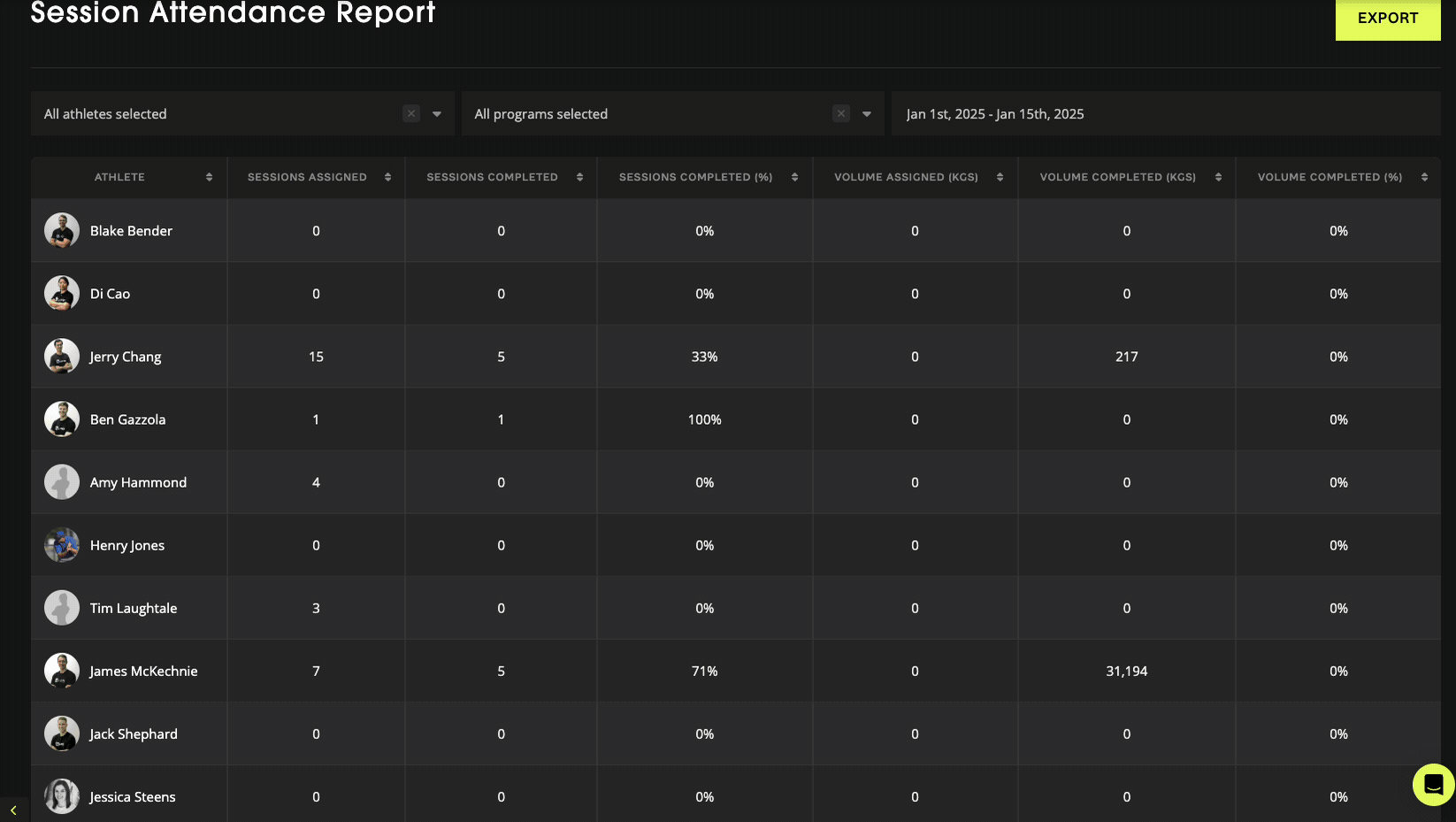Open James McKechnie's athlete name

pyautogui.click(x=143, y=671)
